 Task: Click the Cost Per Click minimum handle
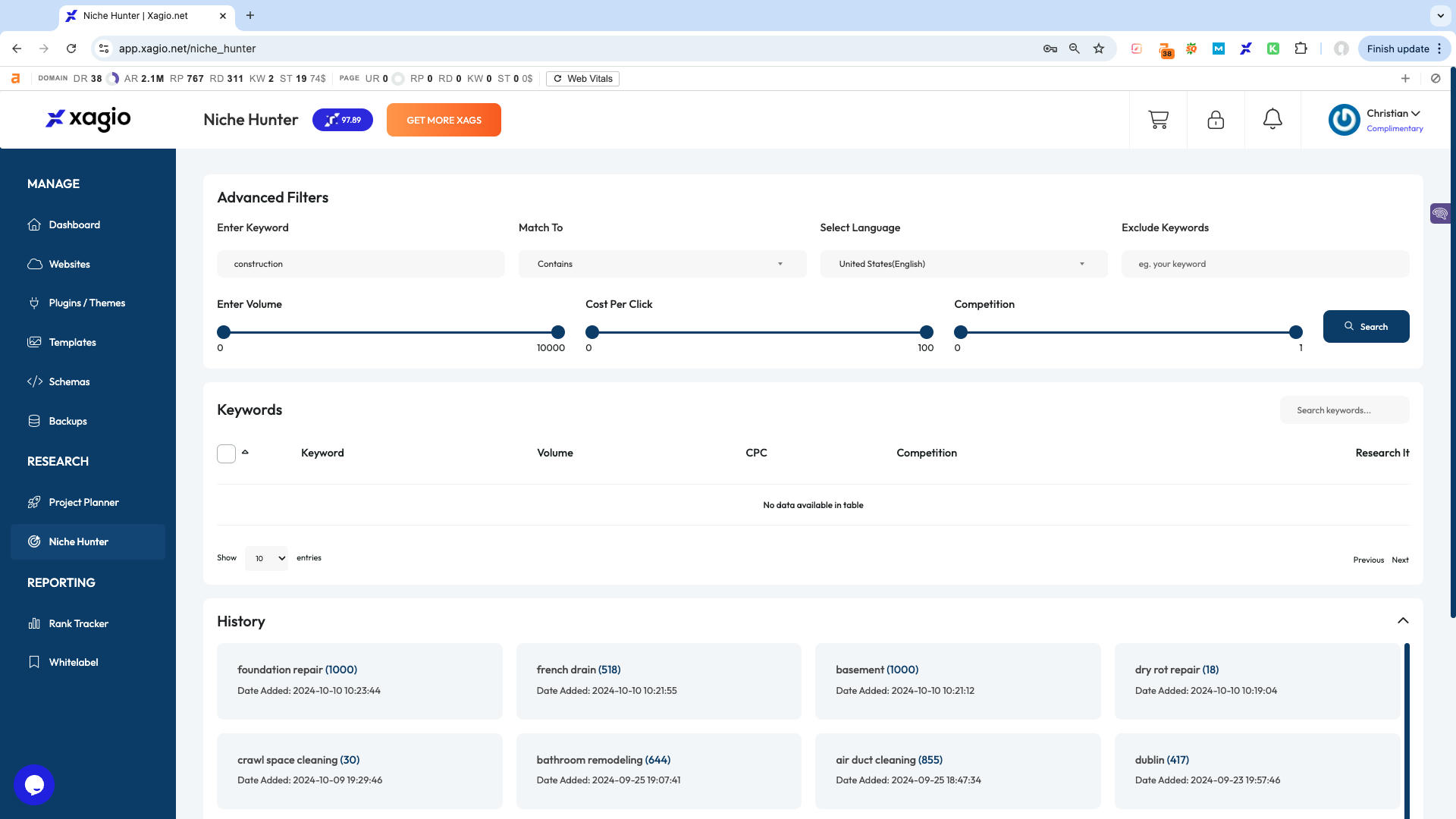592,332
